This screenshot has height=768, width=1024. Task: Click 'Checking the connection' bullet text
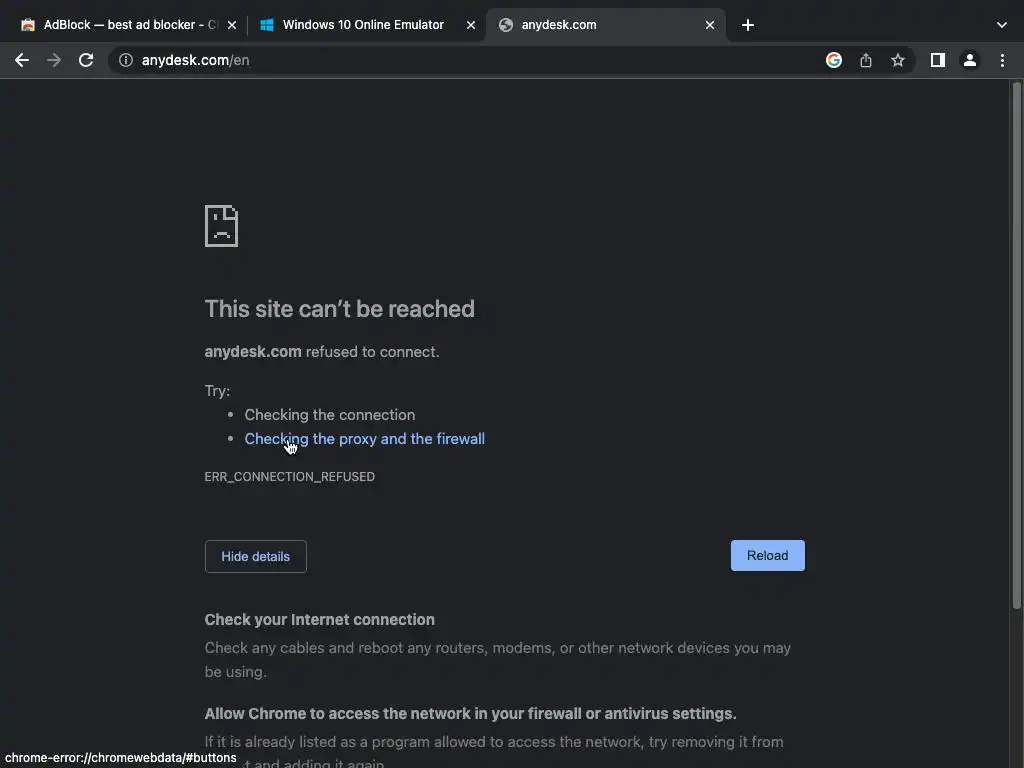tap(330, 415)
